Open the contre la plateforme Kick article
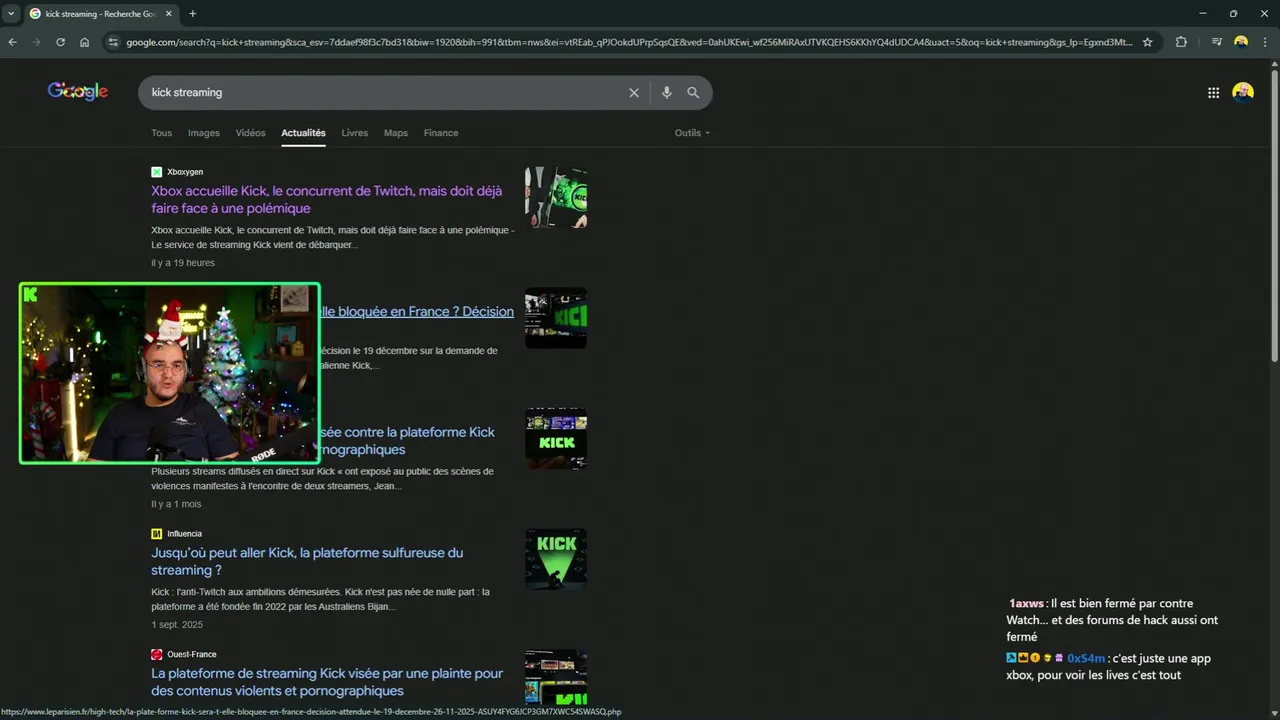1280x720 pixels. pyautogui.click(x=407, y=441)
